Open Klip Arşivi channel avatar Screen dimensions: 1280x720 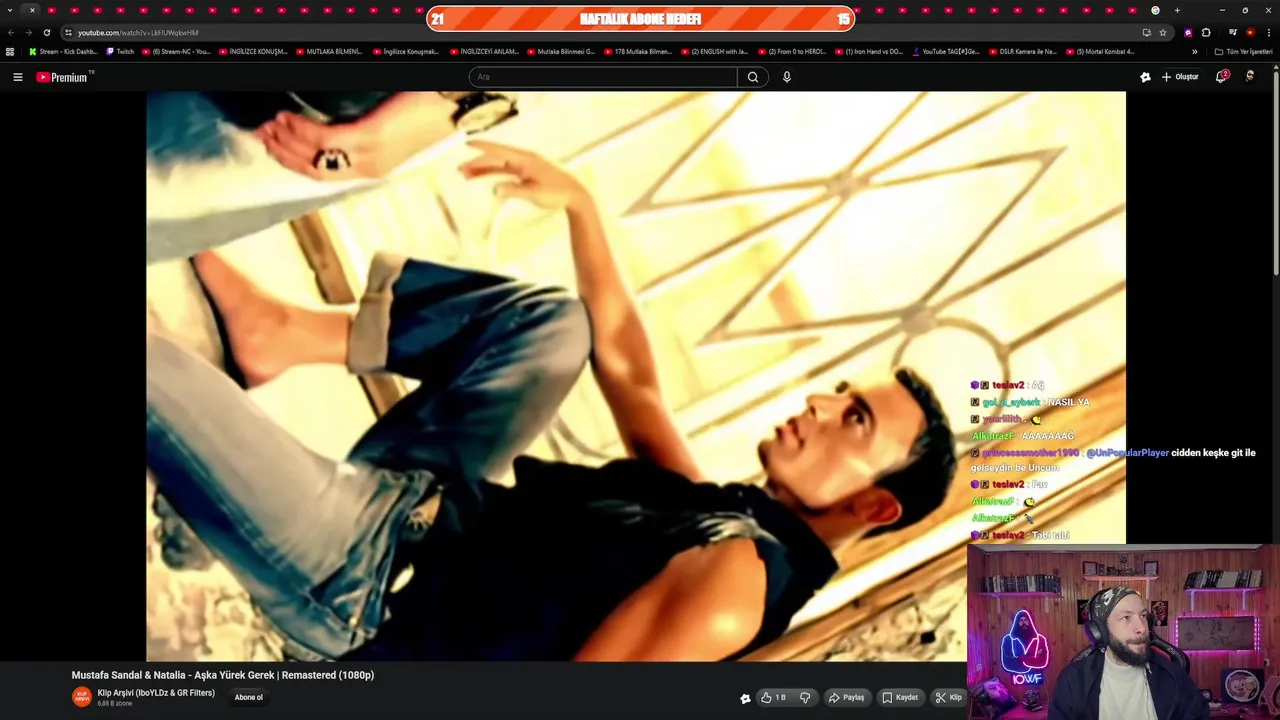[x=81, y=697]
